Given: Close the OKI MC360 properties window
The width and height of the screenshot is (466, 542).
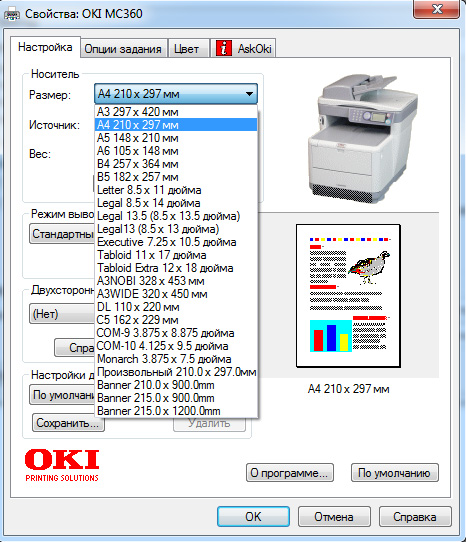Looking at the screenshot, I should tap(437, 9).
